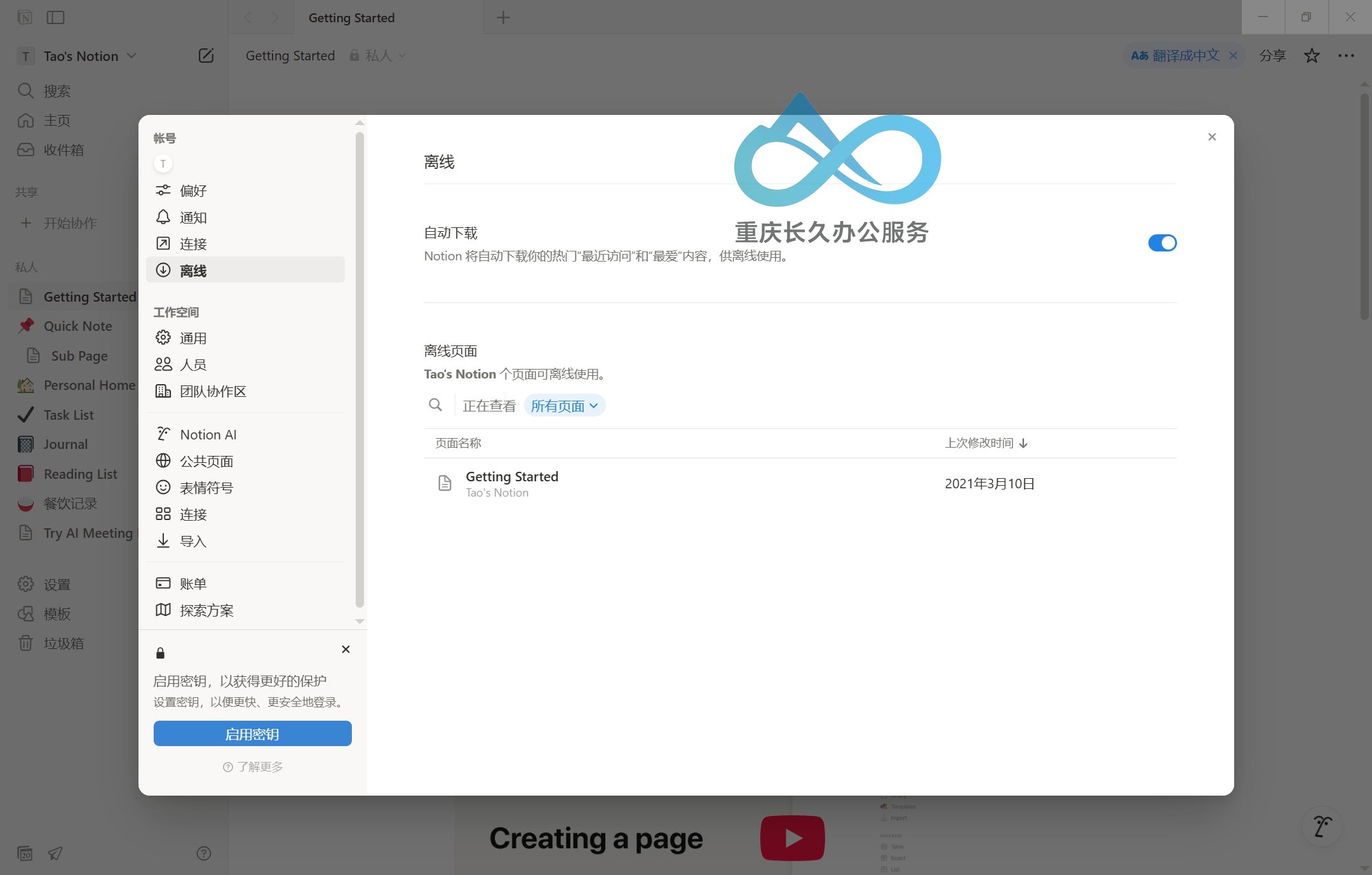Image resolution: width=1372 pixels, height=875 pixels.
Task: Click the Notion AI settings icon
Action: tap(163, 434)
